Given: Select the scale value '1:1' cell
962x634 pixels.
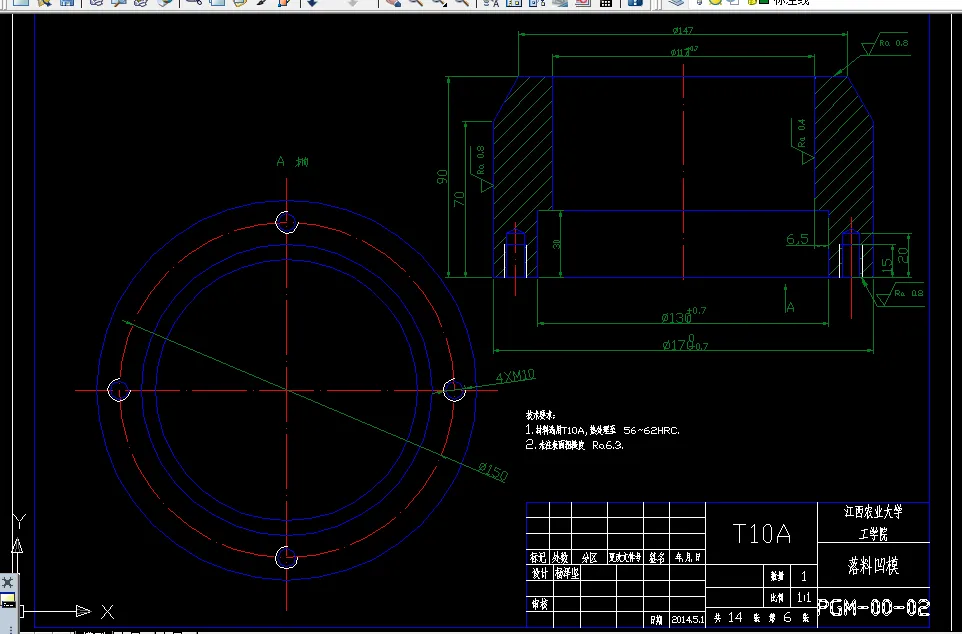Looking at the screenshot, I should click(804, 597).
